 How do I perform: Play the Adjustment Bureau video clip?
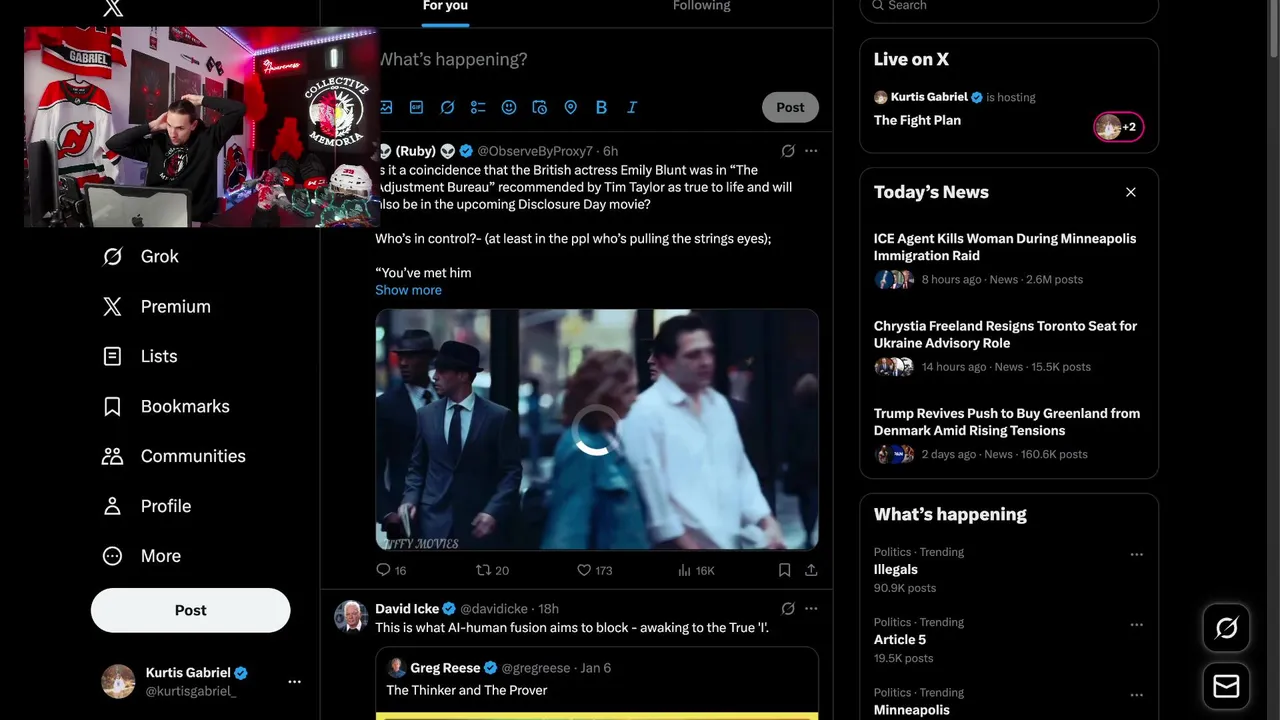[597, 430]
